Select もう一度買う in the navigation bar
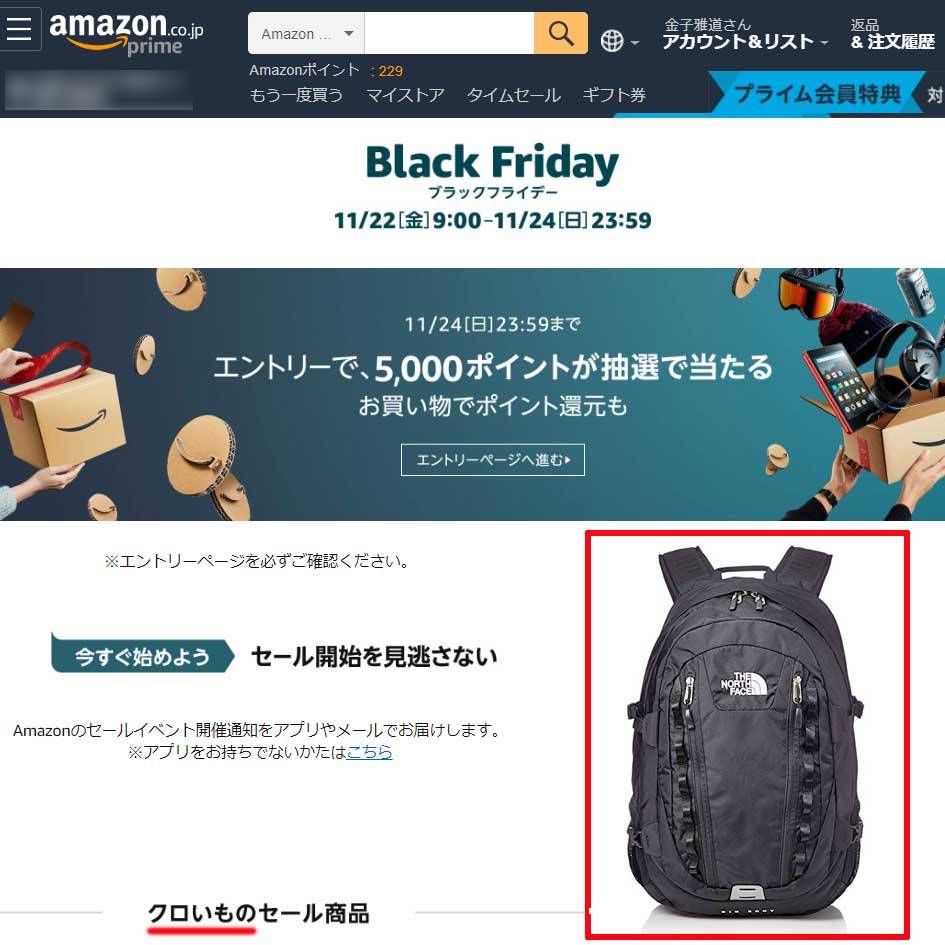This screenshot has width=945, height=945. (296, 95)
